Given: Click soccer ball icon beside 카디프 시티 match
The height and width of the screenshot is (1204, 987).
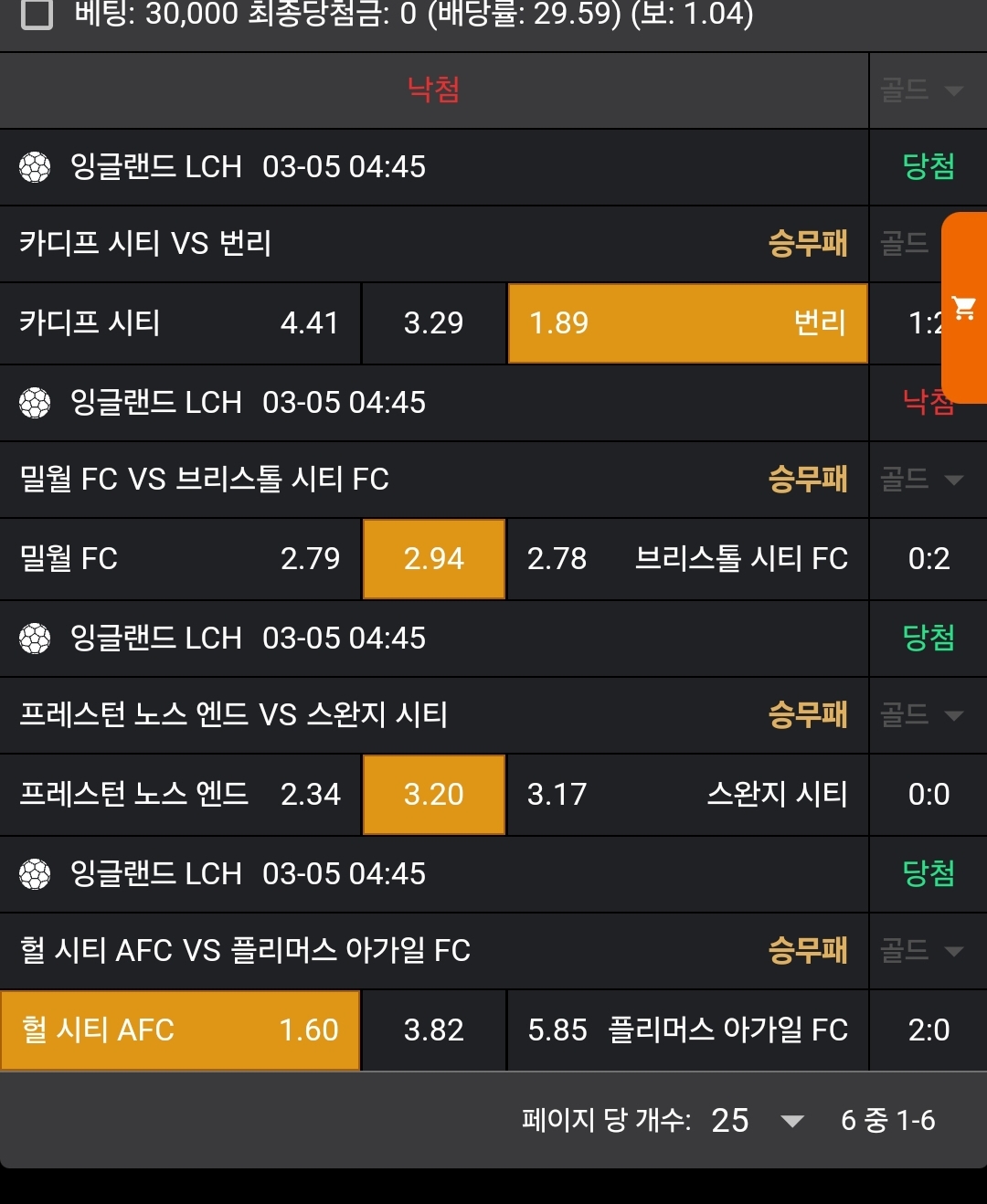Looking at the screenshot, I should [35, 167].
